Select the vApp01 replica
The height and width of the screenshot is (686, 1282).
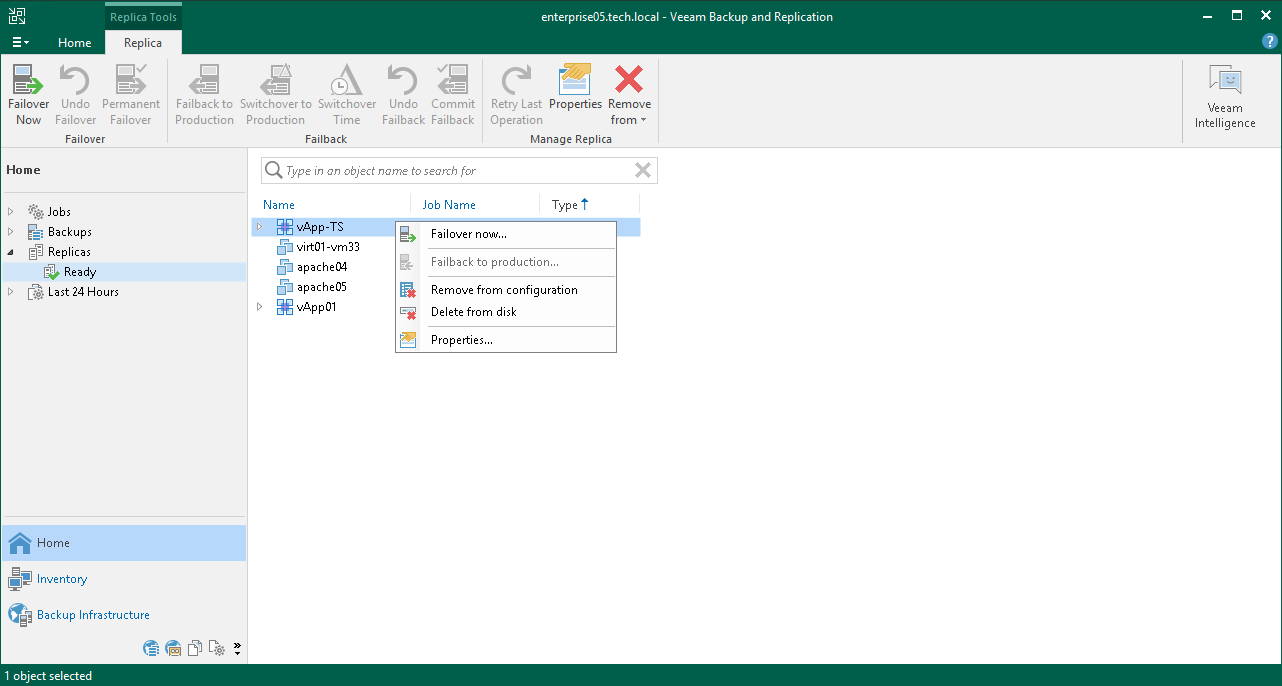pyautogui.click(x=316, y=307)
